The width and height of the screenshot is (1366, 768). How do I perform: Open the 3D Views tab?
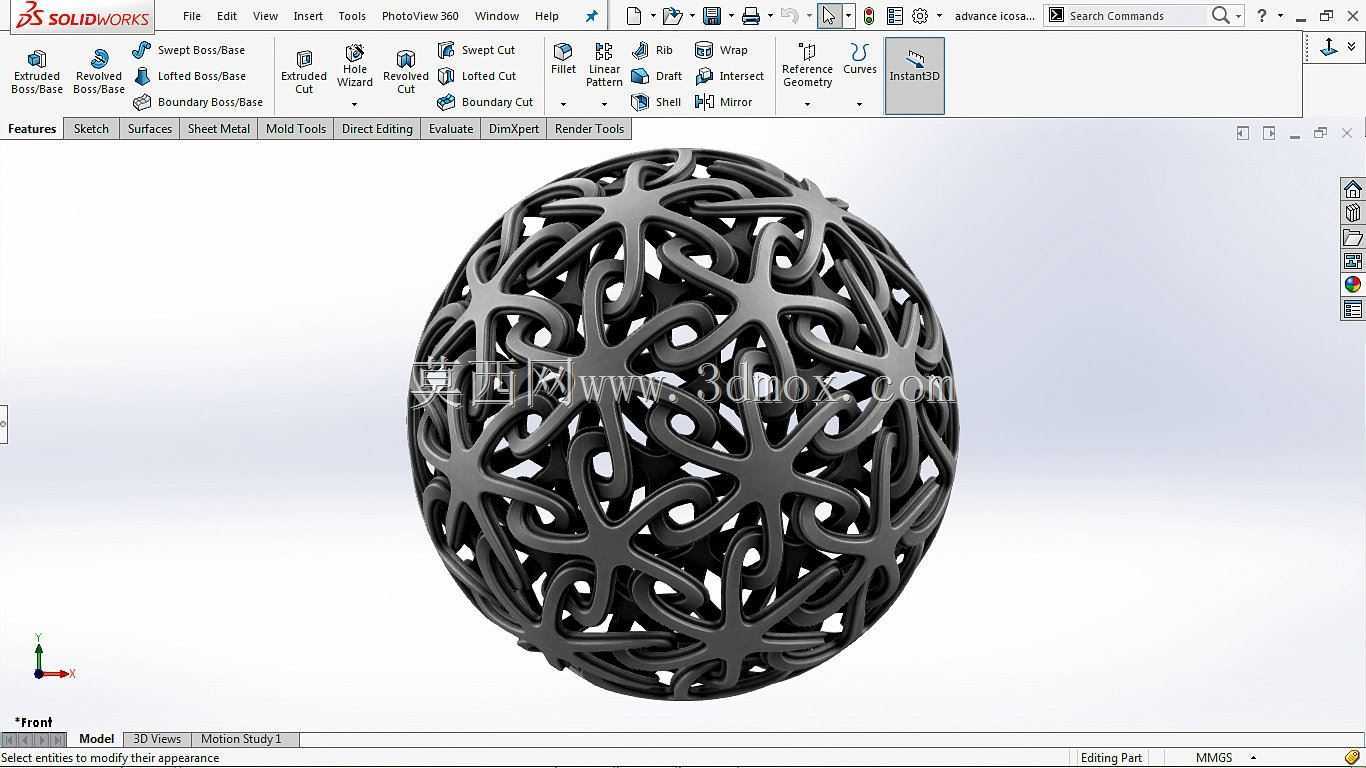(157, 739)
